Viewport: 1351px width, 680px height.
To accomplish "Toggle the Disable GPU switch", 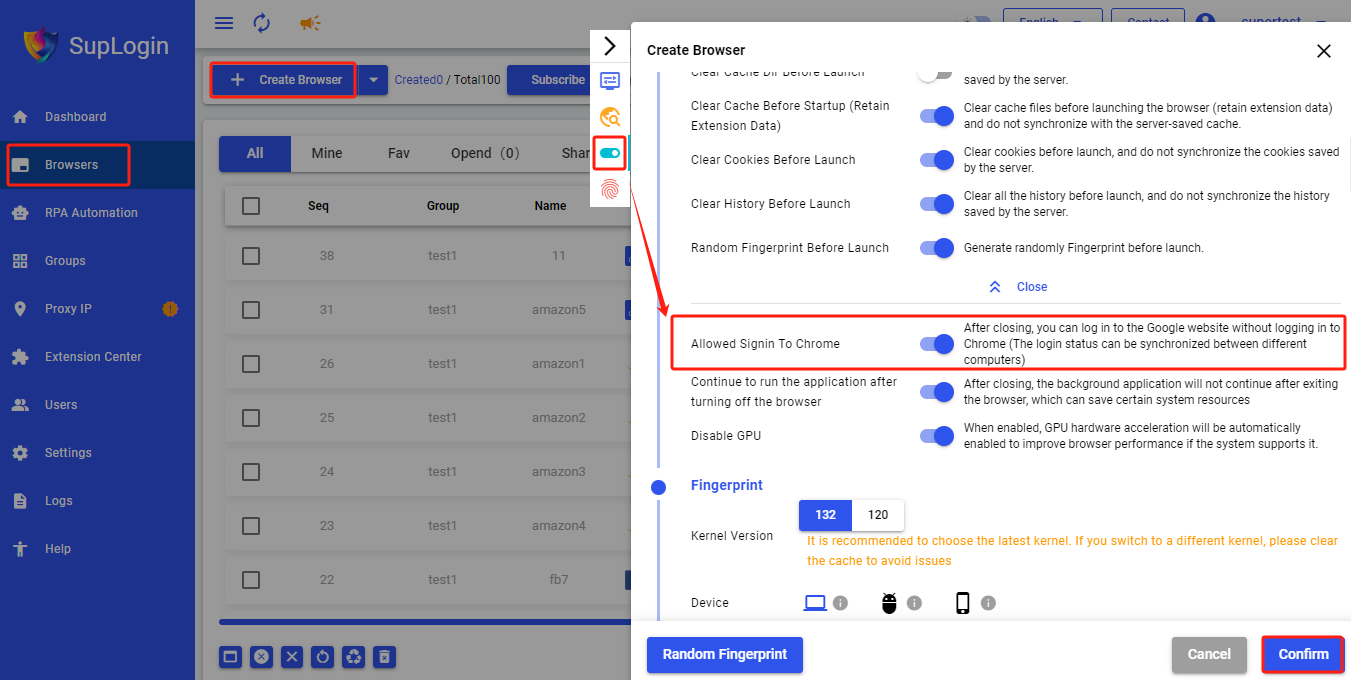I will tap(937, 436).
